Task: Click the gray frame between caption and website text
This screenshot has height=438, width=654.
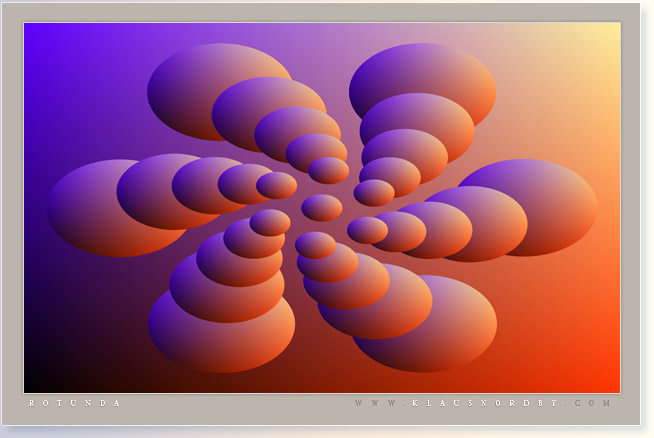Action: click(240, 403)
